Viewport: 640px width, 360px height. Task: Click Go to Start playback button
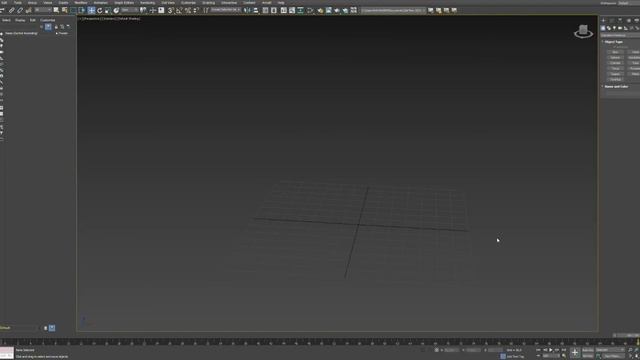[x=538, y=350]
